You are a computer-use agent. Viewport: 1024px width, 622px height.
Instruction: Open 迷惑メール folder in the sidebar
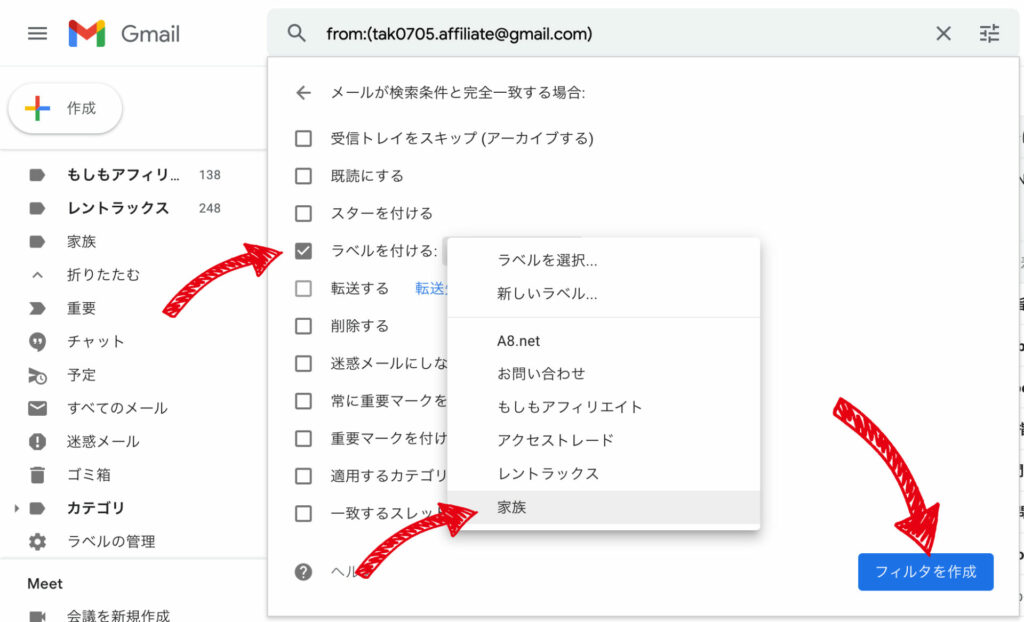click(103, 442)
